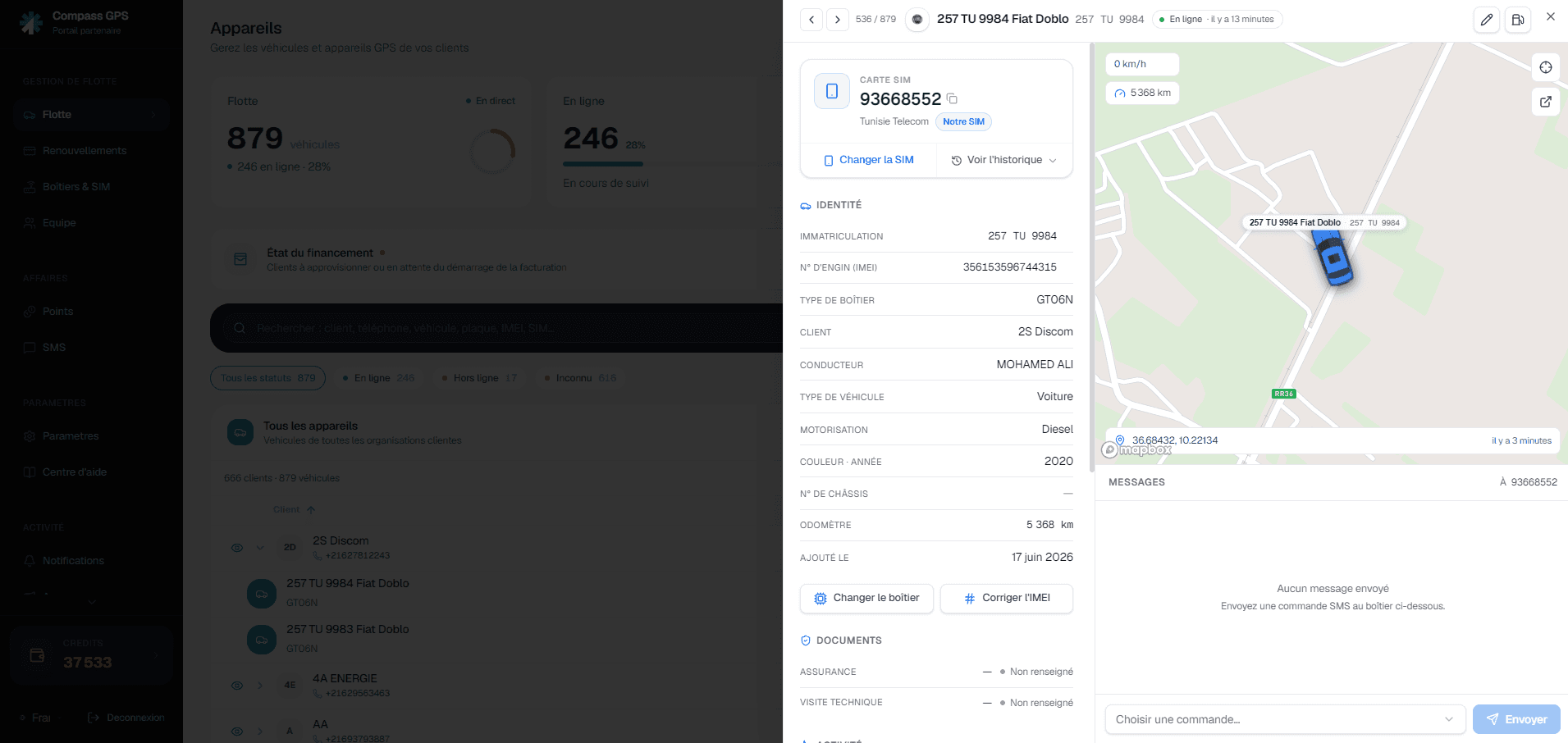Viewport: 1568px width, 743px height.
Task: Click the Flotte 879 véhicules card
Action: tap(372, 141)
